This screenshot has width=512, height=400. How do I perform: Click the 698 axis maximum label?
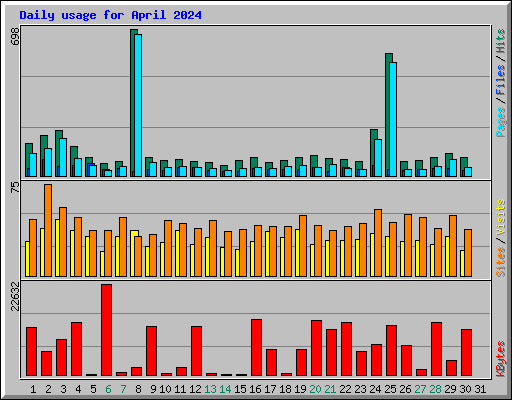tap(15, 36)
